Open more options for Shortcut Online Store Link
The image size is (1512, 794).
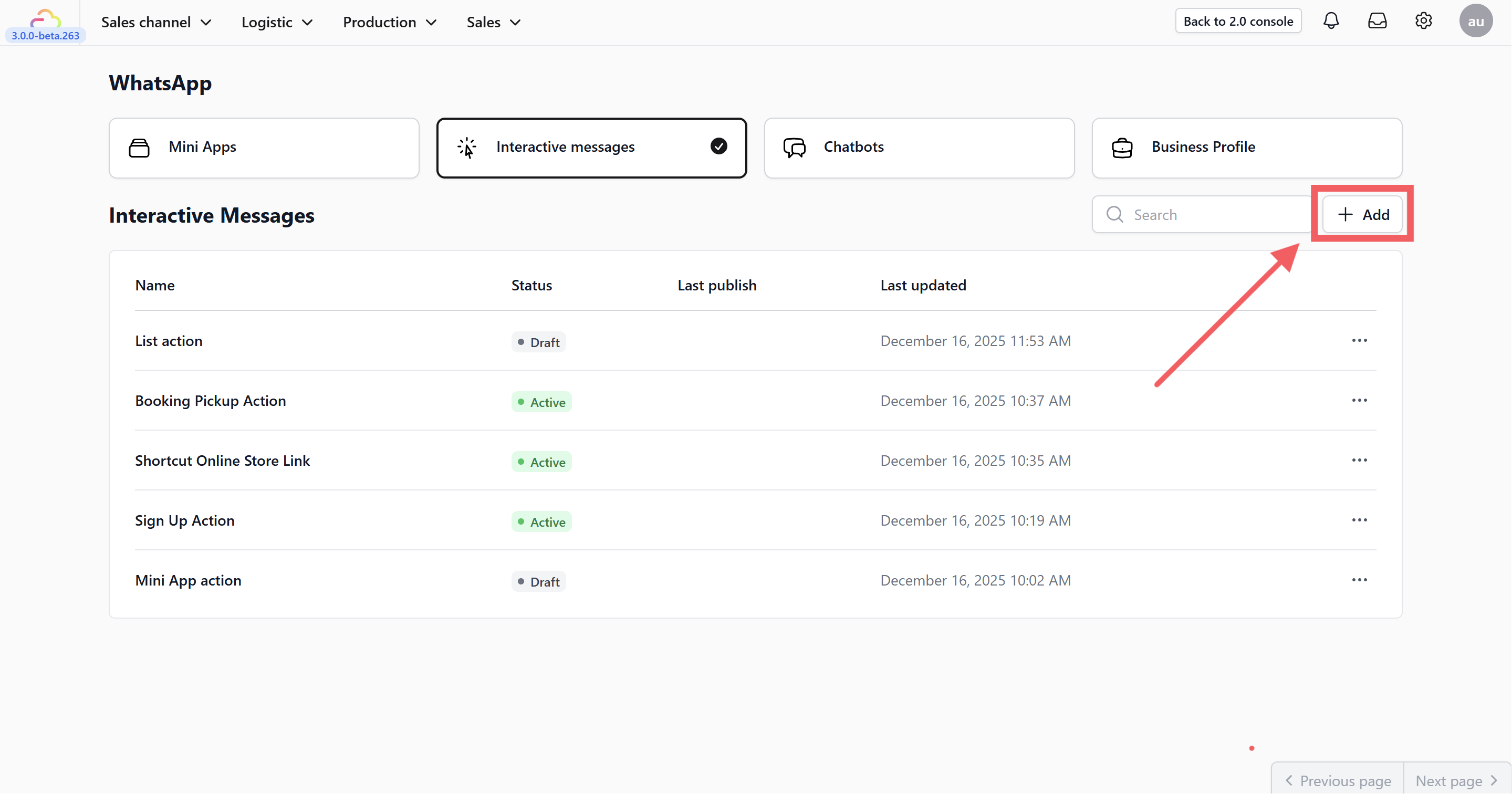[1359, 460]
